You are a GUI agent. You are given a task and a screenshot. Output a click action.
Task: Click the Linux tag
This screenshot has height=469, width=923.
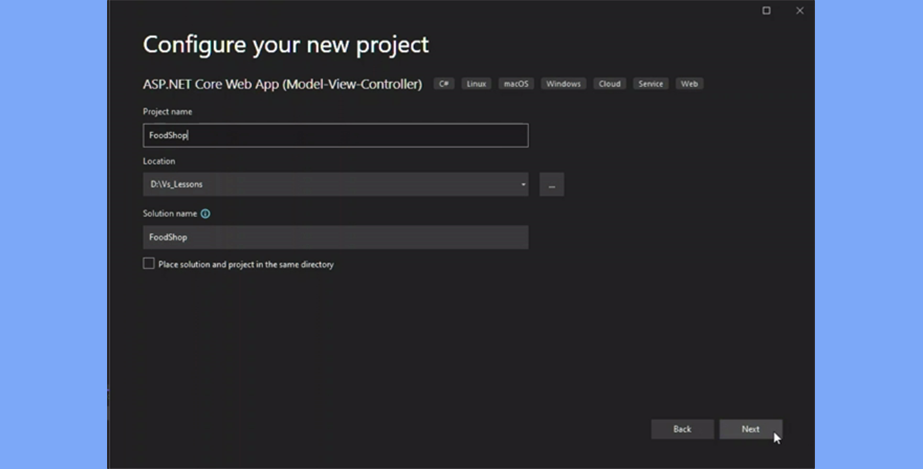coord(476,84)
